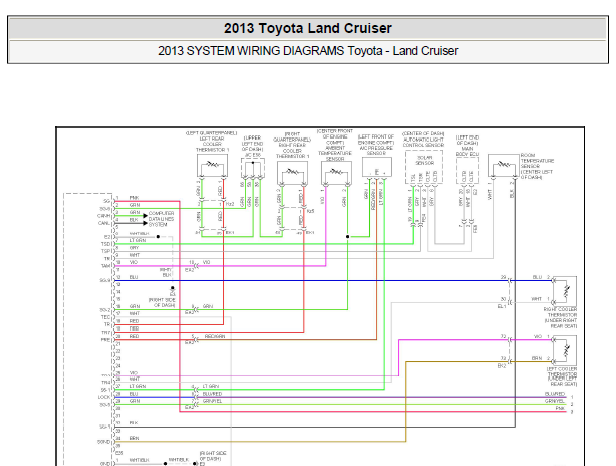
Task: Click the Right Rear Cooler Thermistor 1 symbol
Action: click(x=292, y=172)
